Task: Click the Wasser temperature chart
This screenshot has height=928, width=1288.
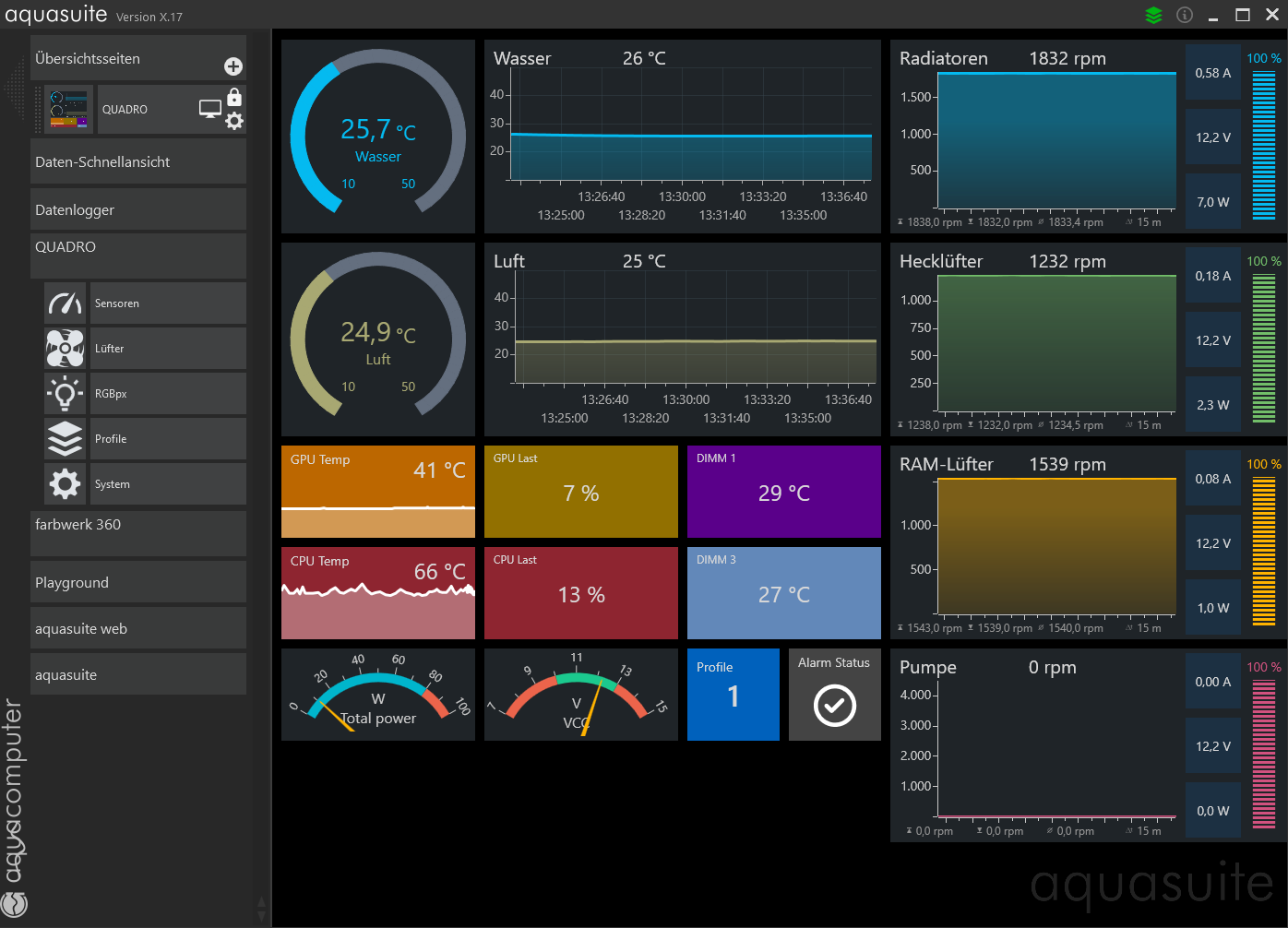Action: tap(683, 137)
